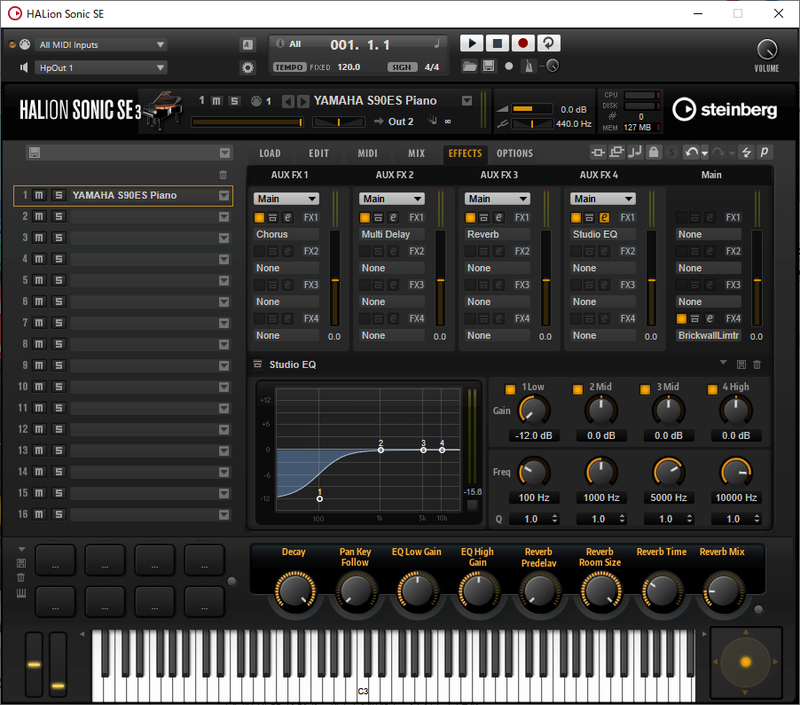
Task: Solo slot 1 YAMAHA S90ES Piano
Action: click(59, 195)
